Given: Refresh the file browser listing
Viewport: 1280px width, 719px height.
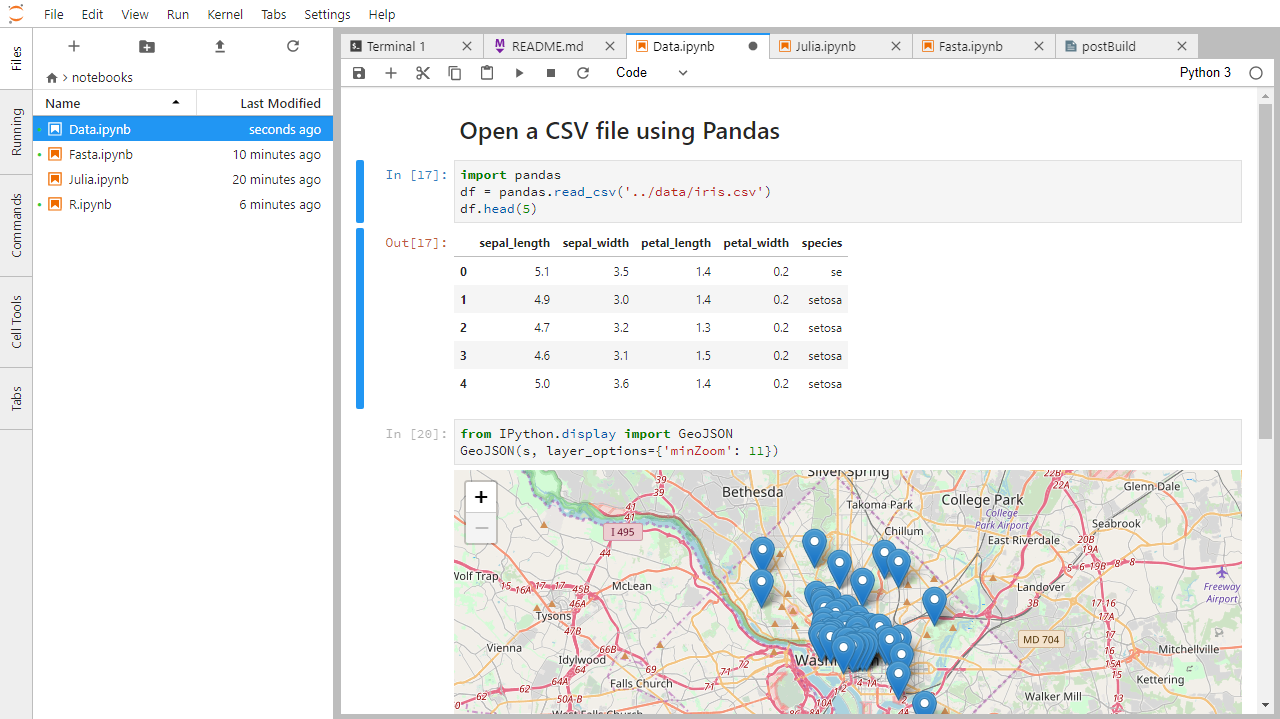Looking at the screenshot, I should coord(292,46).
